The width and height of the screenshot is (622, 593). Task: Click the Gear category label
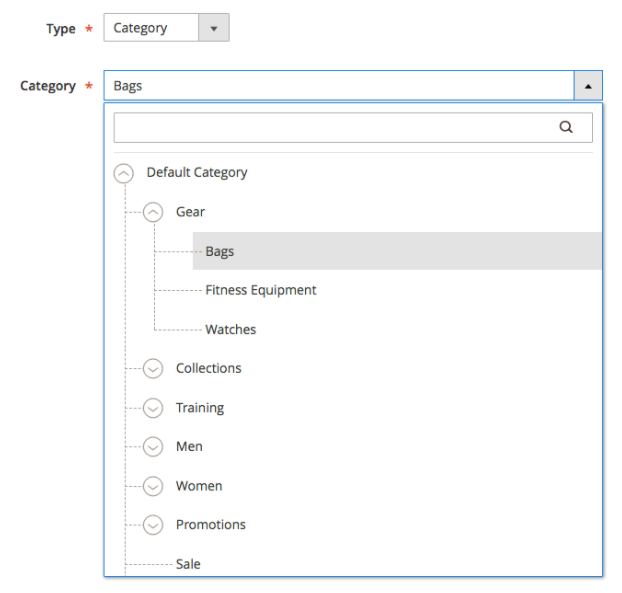tap(190, 212)
